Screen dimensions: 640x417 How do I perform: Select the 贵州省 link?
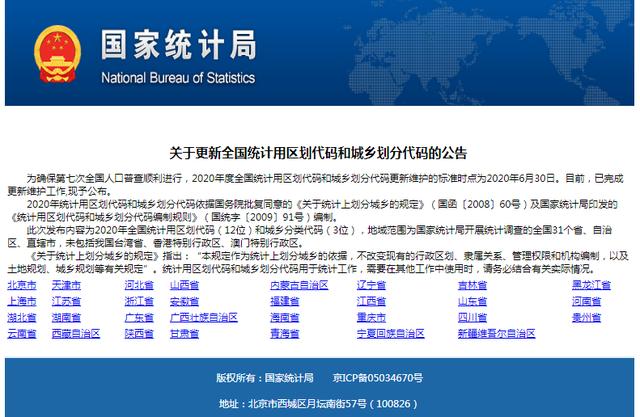click(587, 317)
